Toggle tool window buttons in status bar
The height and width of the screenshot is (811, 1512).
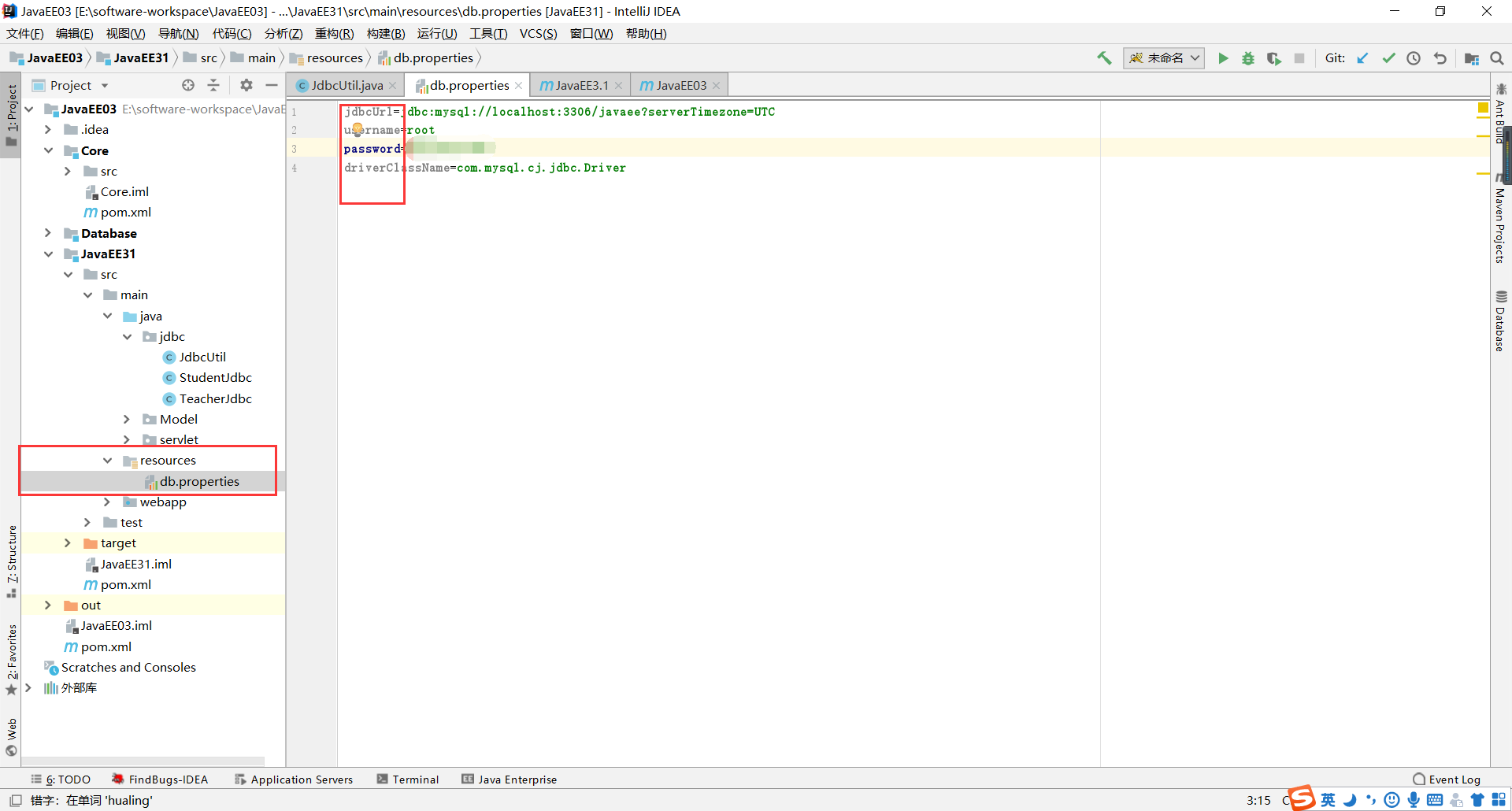click(x=15, y=800)
